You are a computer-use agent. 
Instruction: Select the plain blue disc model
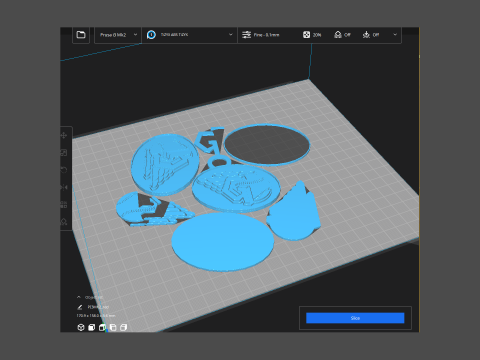click(x=223, y=242)
